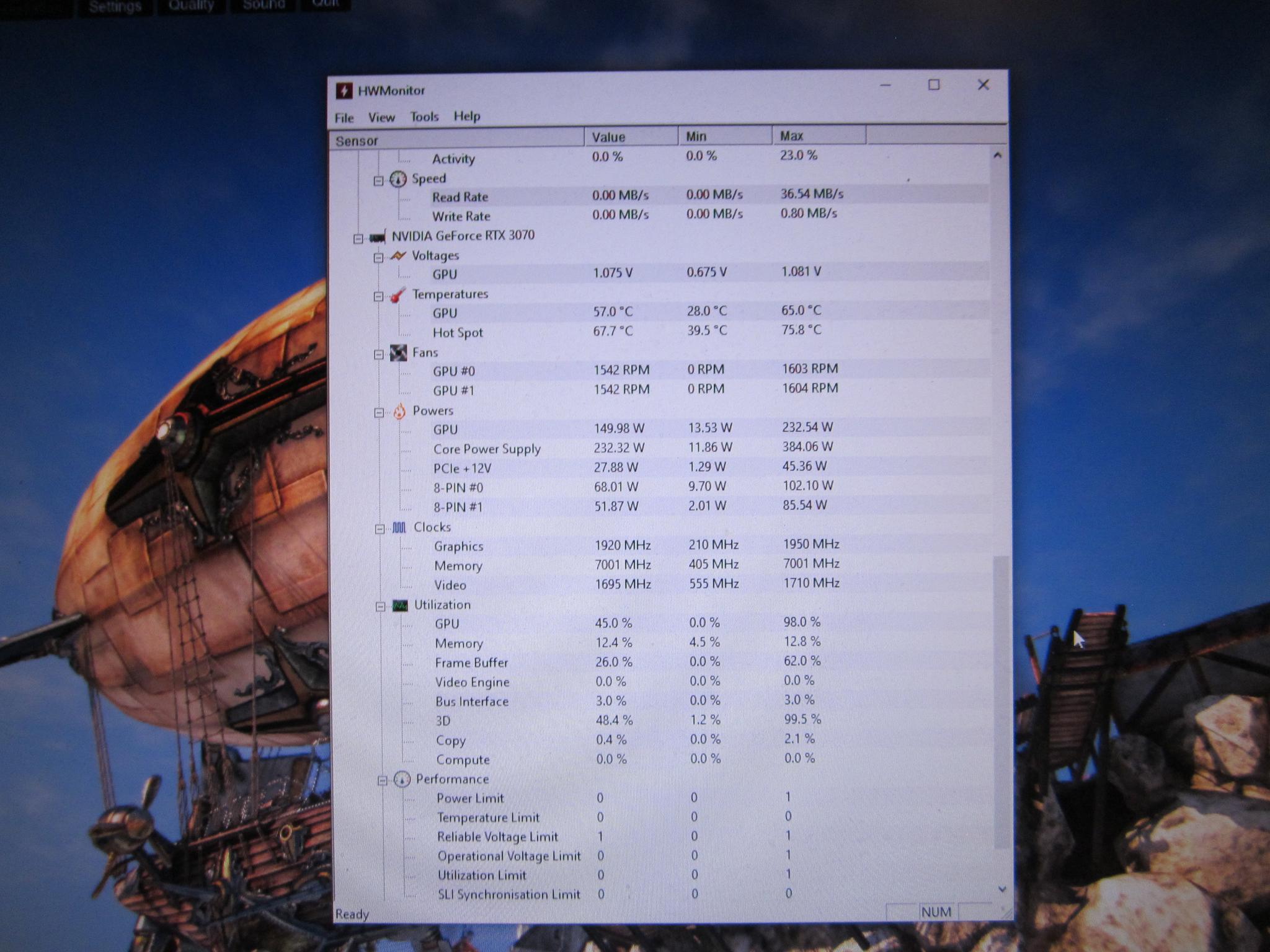1270x952 pixels.
Task: Collapse the Utilization section
Action: pyautogui.click(x=380, y=607)
